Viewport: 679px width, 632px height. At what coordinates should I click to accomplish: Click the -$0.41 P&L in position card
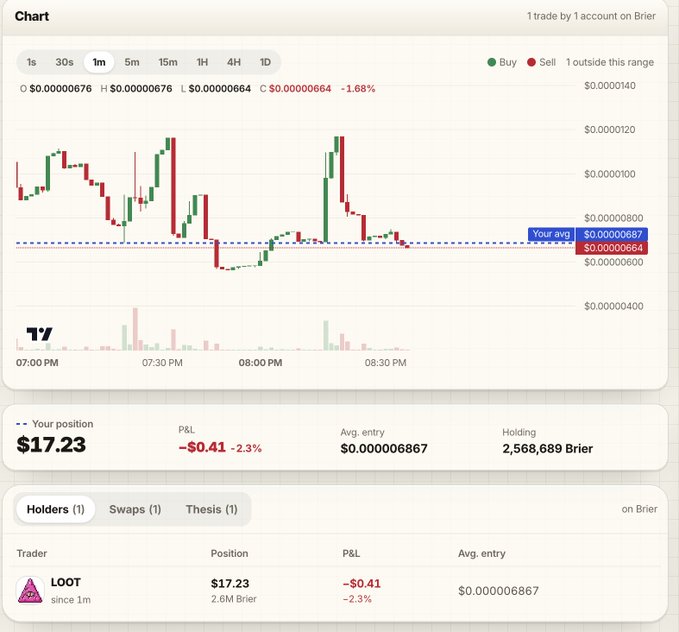(202, 447)
